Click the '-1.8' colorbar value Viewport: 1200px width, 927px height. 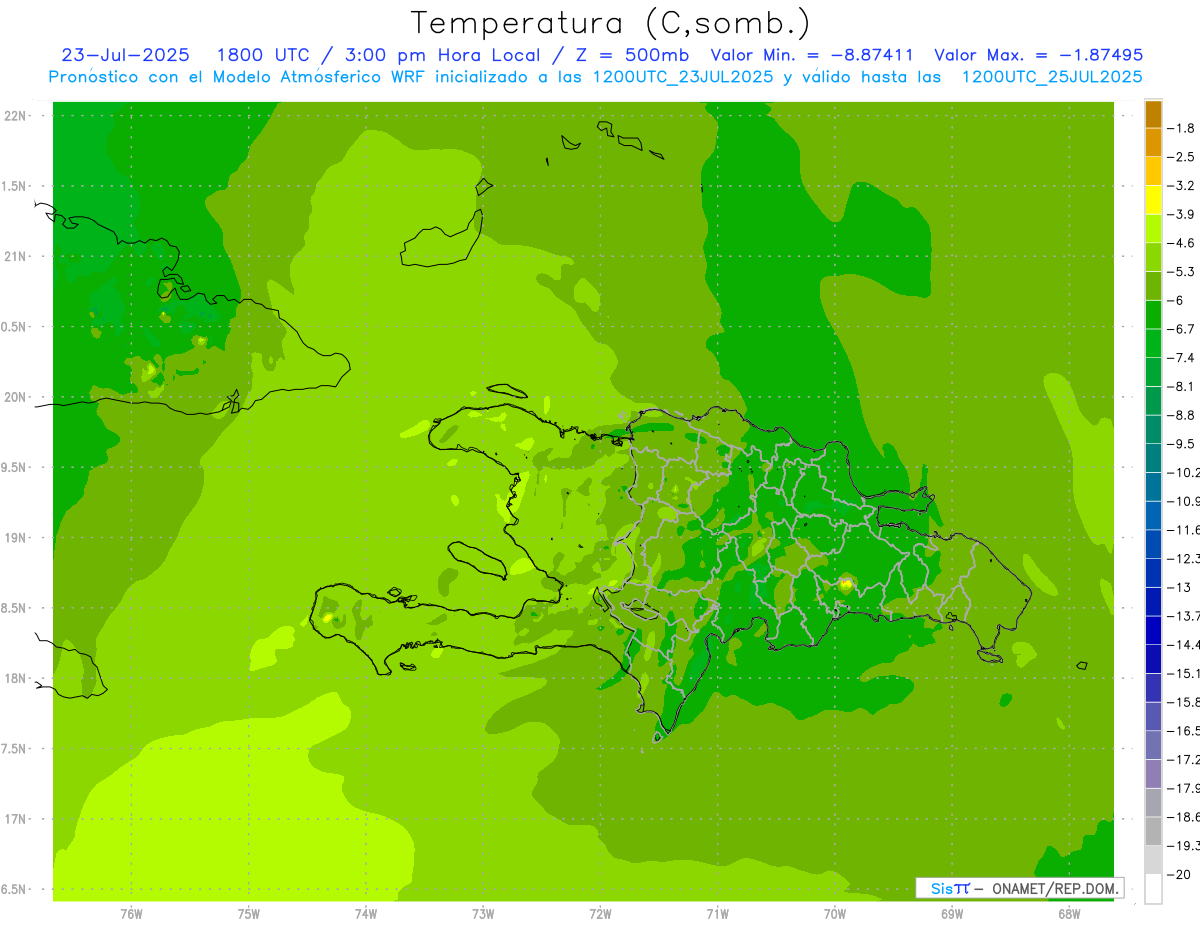(x=1181, y=128)
